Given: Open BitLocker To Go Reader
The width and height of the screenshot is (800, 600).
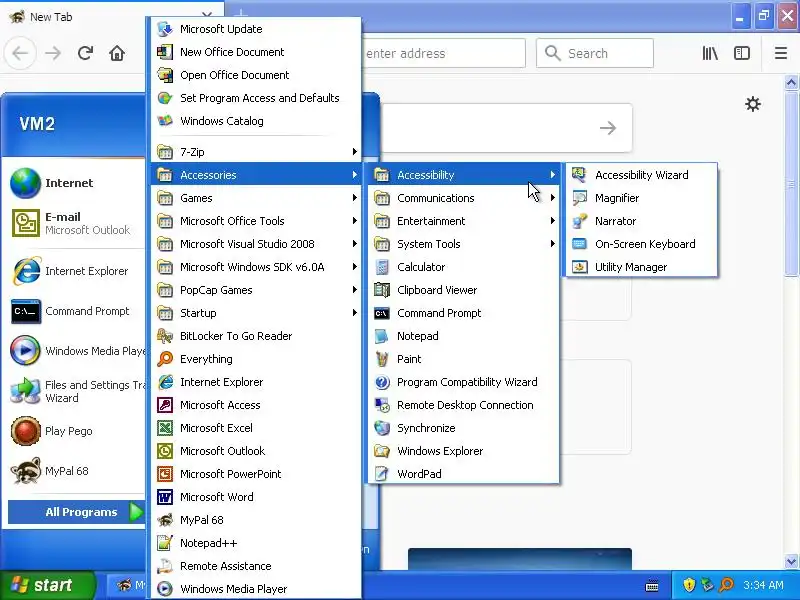Looking at the screenshot, I should 256,336.
